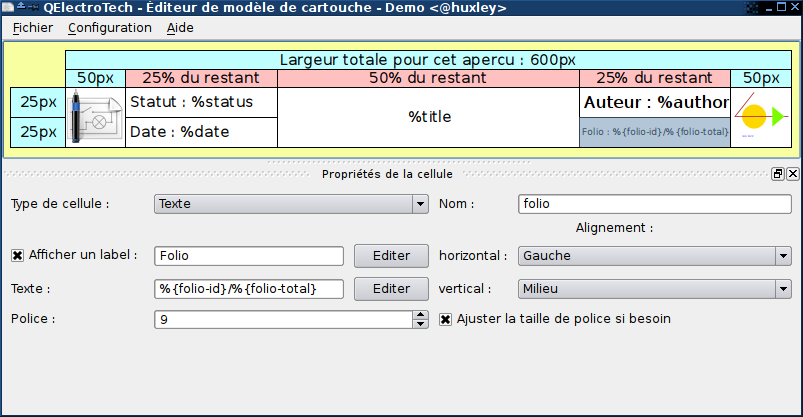Screen dimensions: 803x417
Task: Decrease the Police font size with down arrow
Action: coord(420,324)
